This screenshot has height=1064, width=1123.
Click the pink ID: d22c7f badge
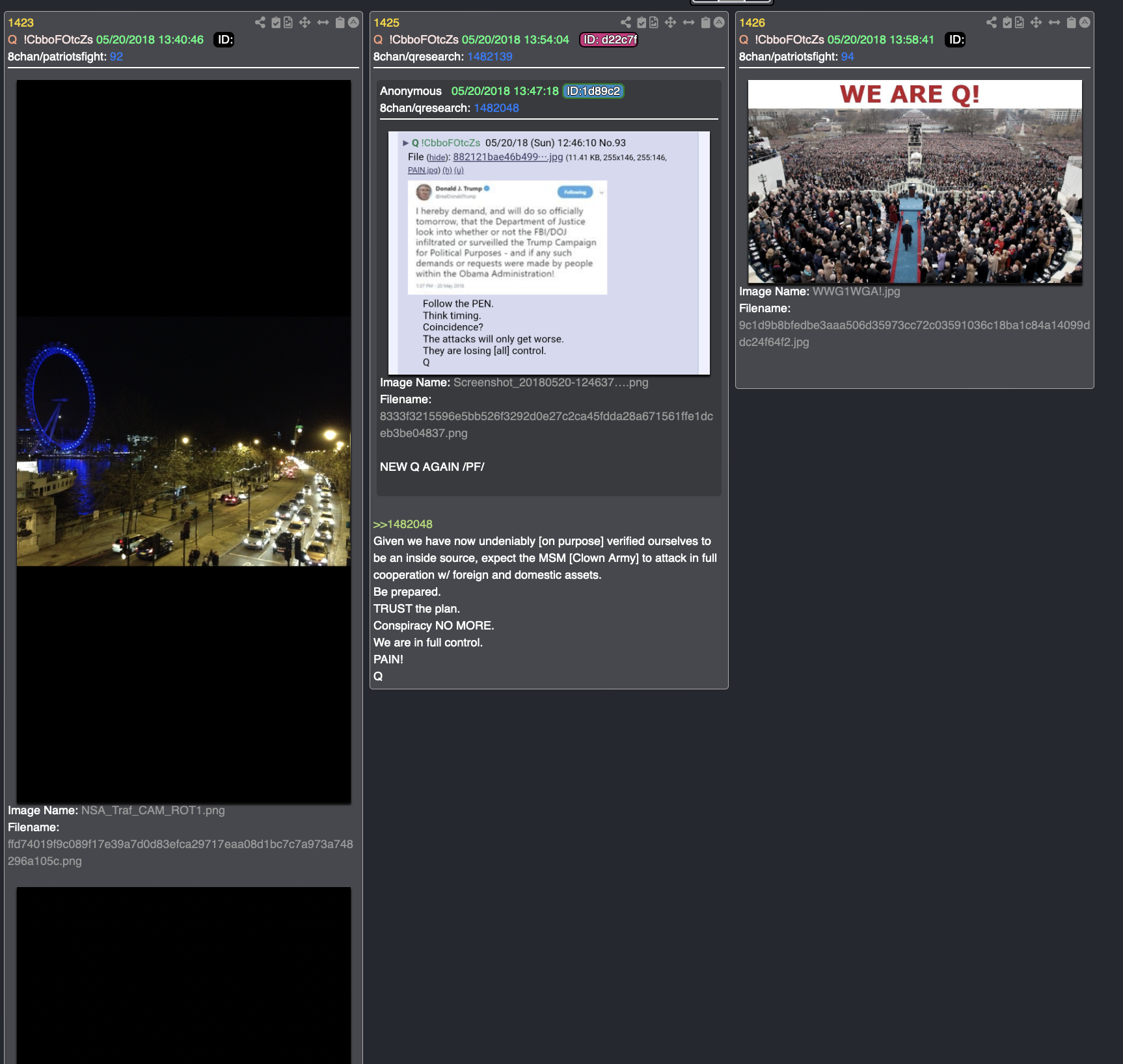coord(609,40)
